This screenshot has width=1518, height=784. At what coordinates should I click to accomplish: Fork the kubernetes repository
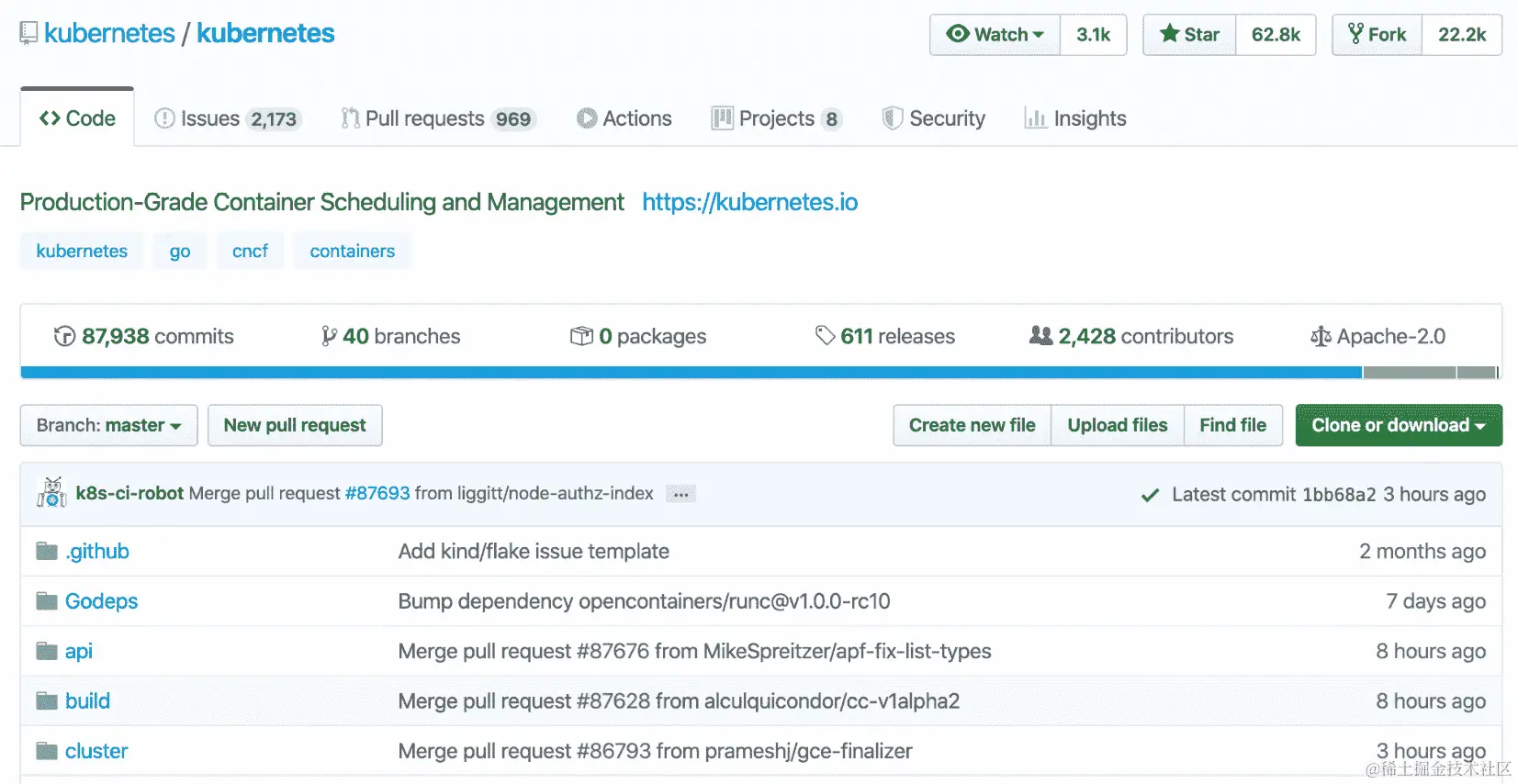[x=1377, y=35]
